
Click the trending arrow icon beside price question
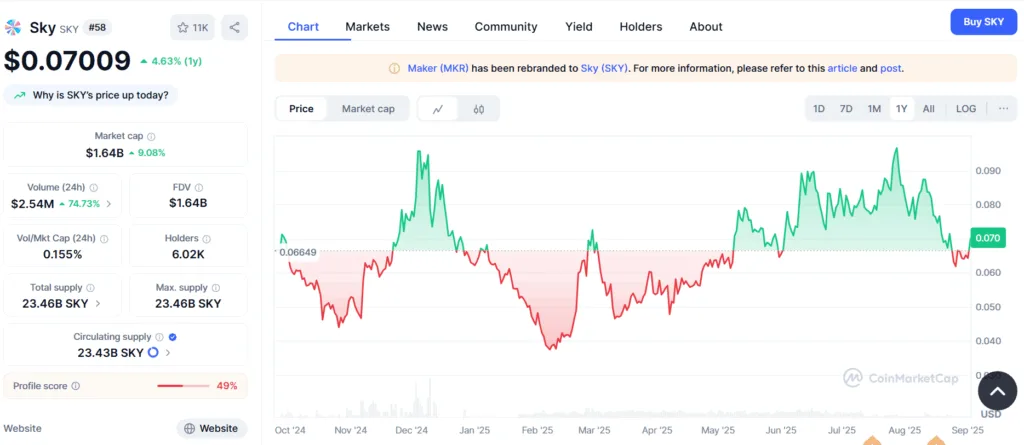[x=20, y=95]
